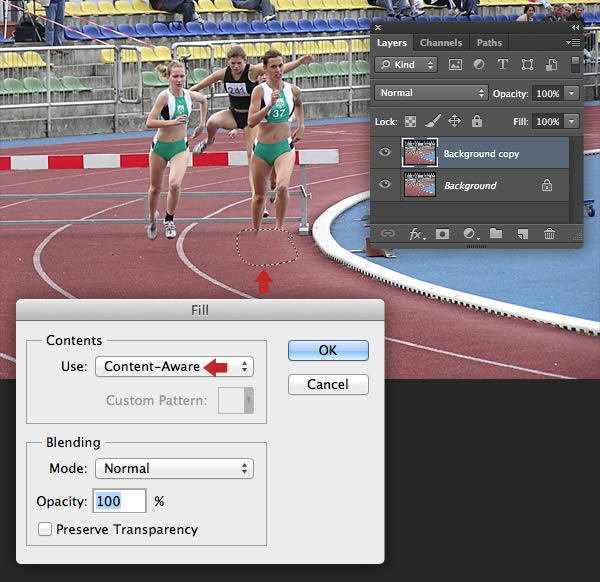Select the Background copy layer thumbnail
Viewport: 600px width, 582px height.
point(420,153)
